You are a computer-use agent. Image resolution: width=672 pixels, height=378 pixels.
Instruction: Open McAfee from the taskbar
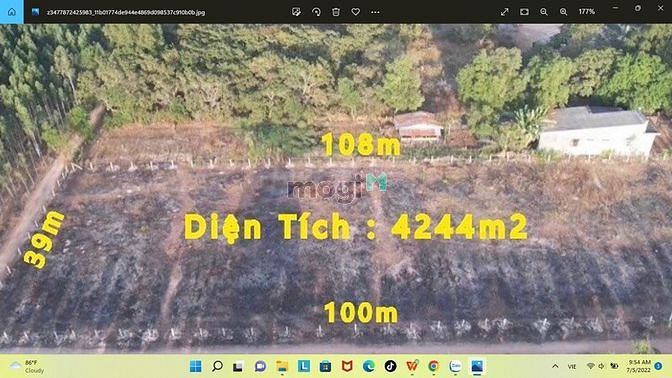pos(347,366)
